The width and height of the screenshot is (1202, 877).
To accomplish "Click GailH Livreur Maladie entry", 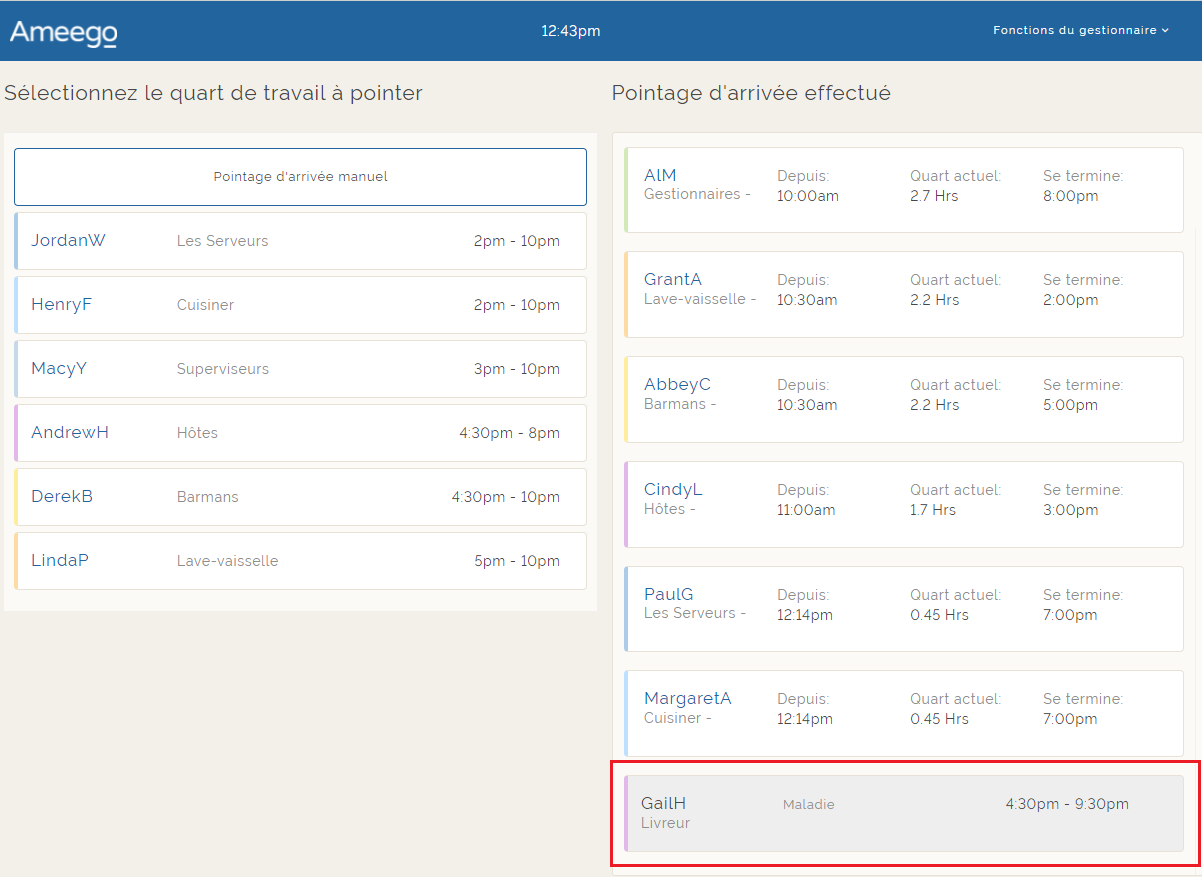I will [903, 813].
